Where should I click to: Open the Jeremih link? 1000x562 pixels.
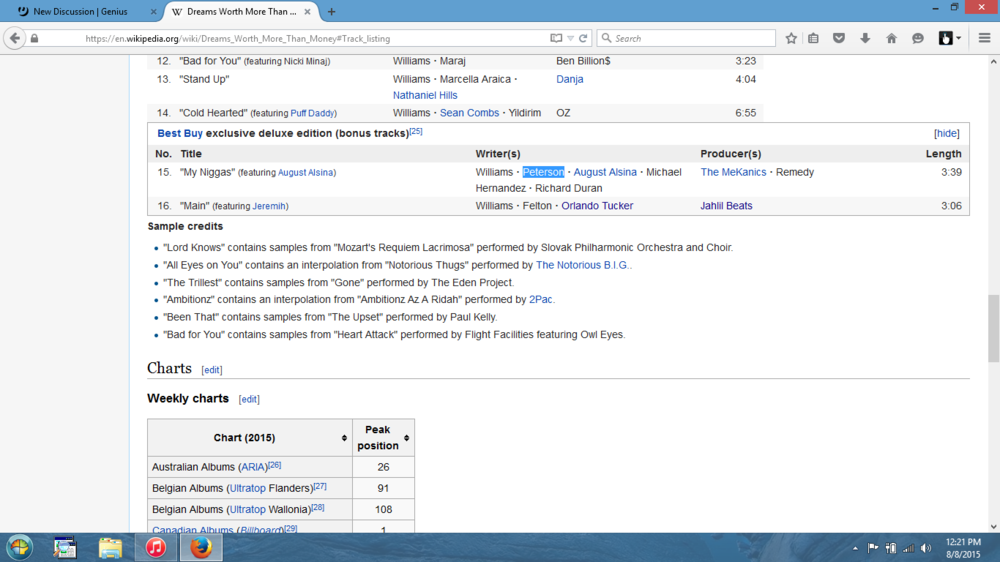(269, 206)
